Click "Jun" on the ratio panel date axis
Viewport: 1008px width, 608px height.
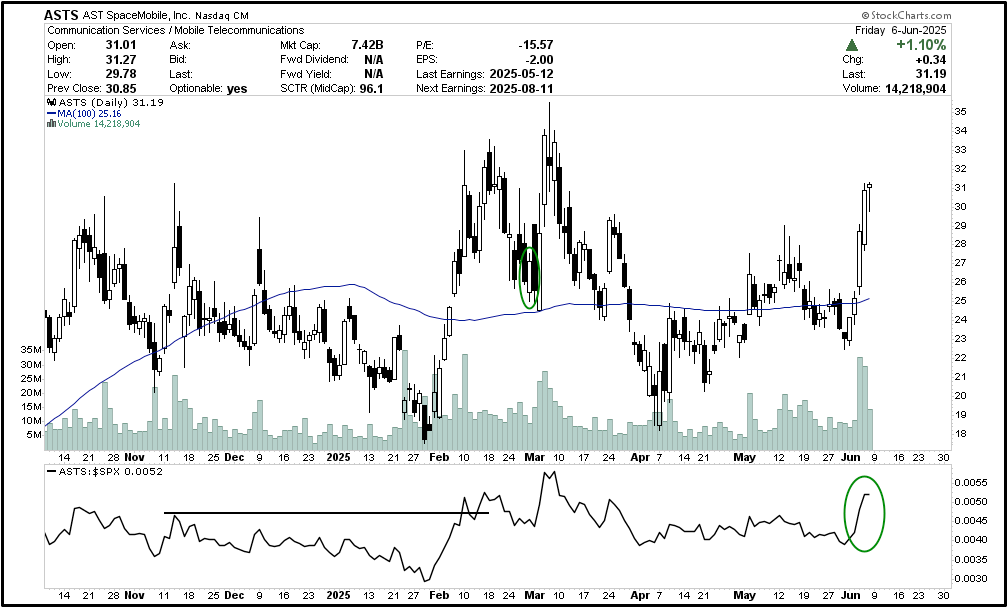tap(851, 596)
